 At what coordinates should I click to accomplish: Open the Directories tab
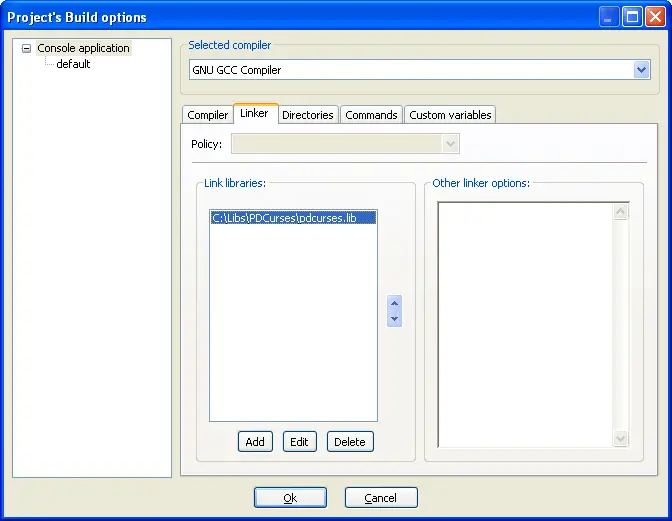click(x=307, y=115)
